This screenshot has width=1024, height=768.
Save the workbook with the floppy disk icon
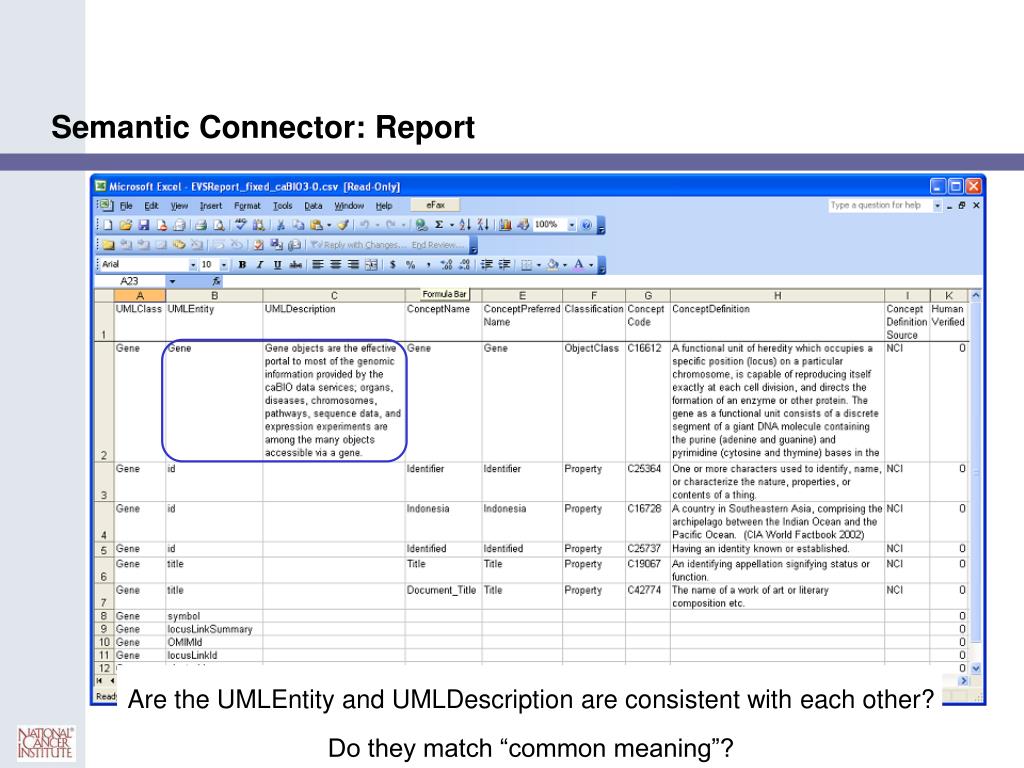tap(144, 225)
